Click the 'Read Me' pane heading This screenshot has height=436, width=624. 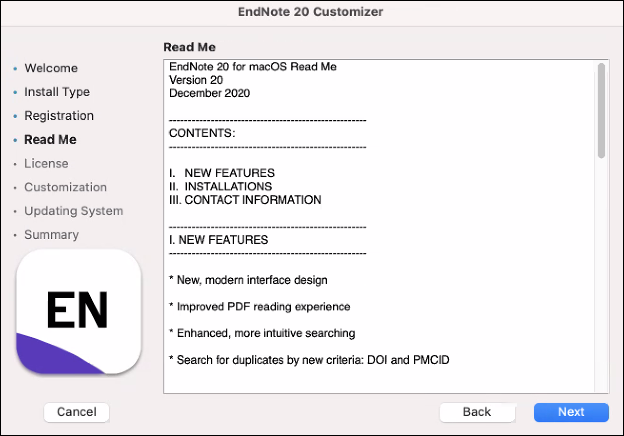point(189,47)
